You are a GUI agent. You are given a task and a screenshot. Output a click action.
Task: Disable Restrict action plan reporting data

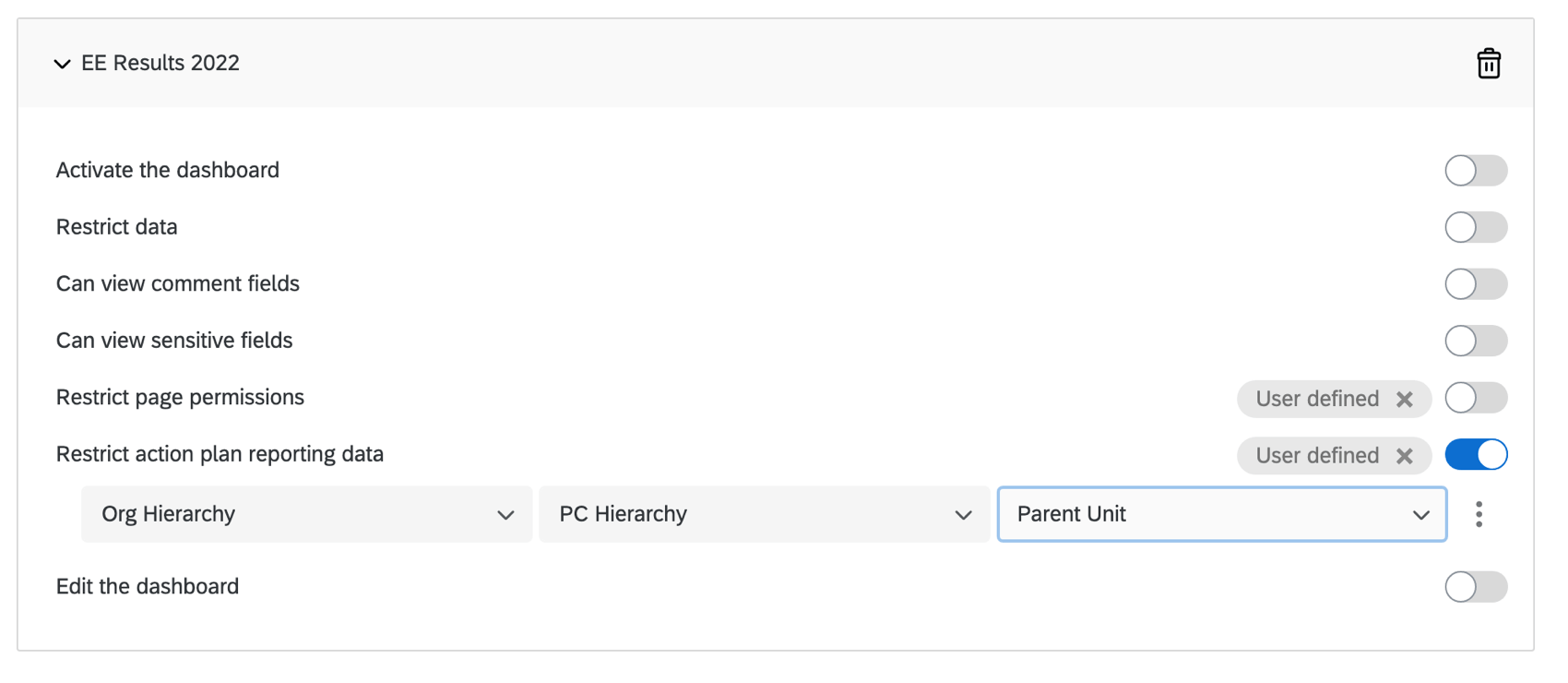(1475, 455)
